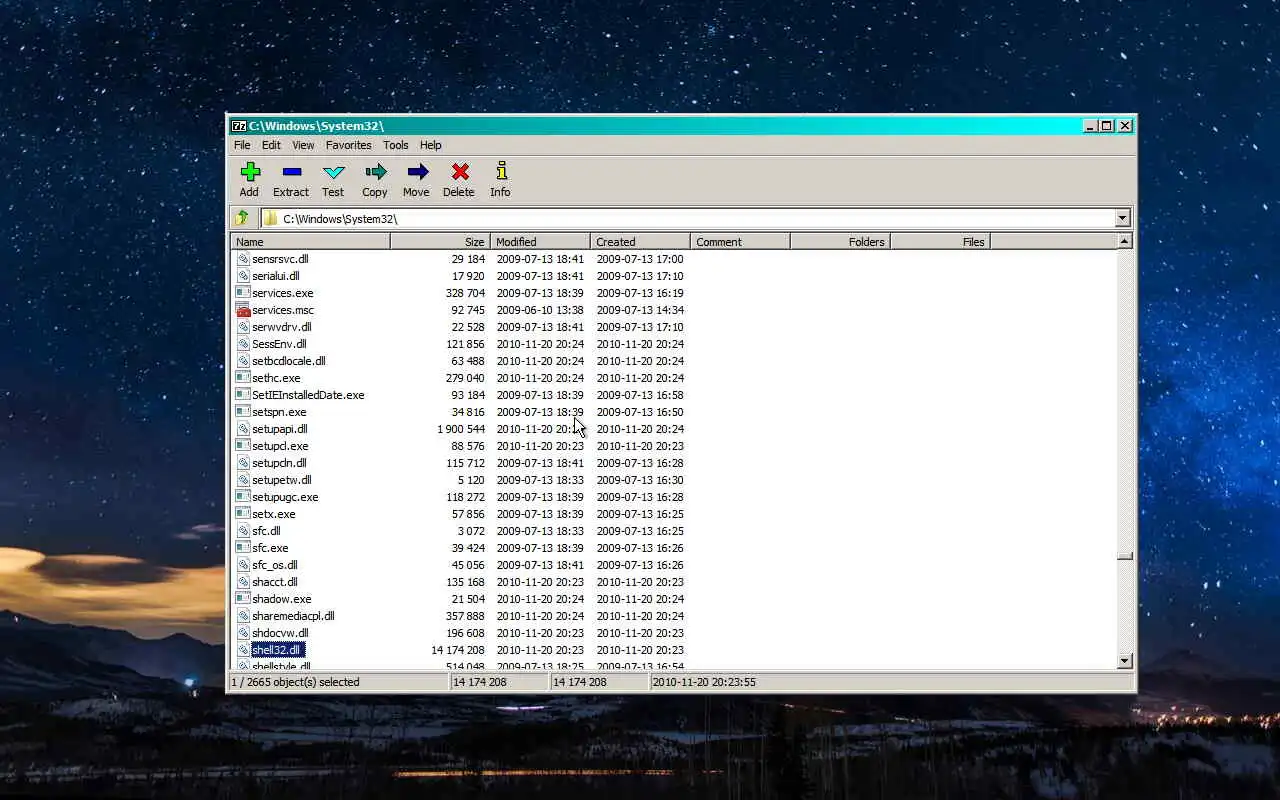Viewport: 1280px width, 800px height.
Task: Click the icon beside setupapi.dll
Action: click(x=242, y=429)
